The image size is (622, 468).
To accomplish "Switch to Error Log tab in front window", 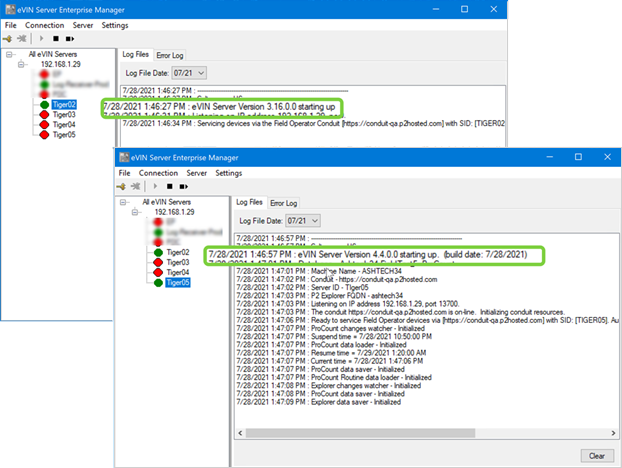I will 285,202.
